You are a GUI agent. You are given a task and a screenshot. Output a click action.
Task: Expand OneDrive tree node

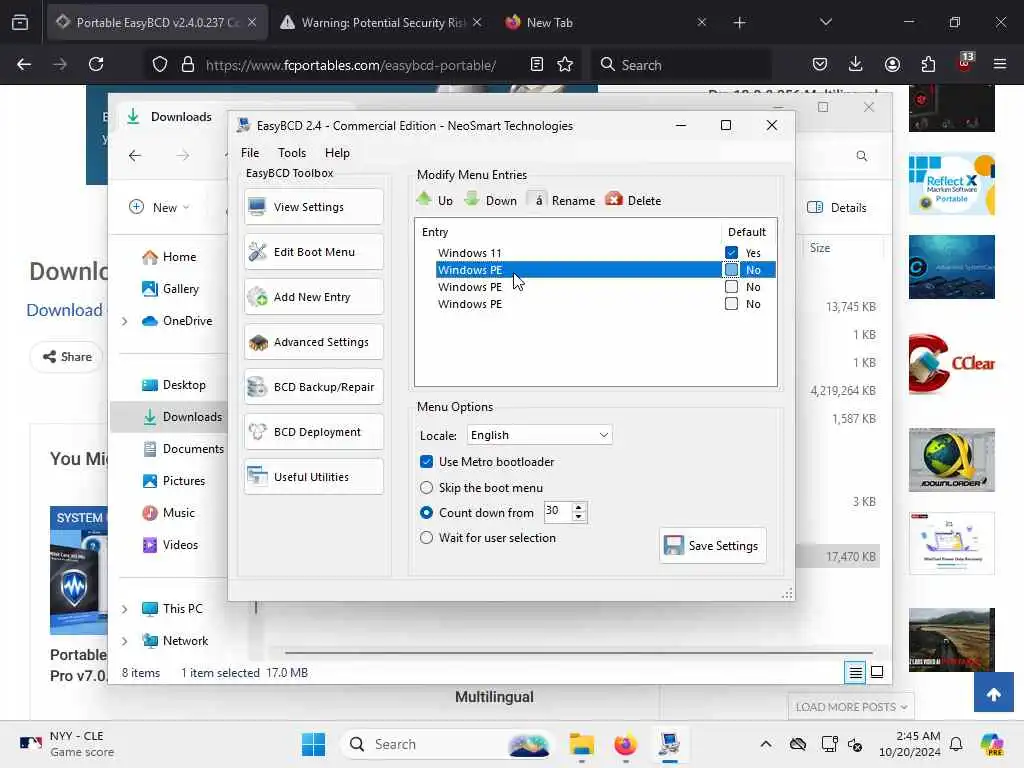124,321
